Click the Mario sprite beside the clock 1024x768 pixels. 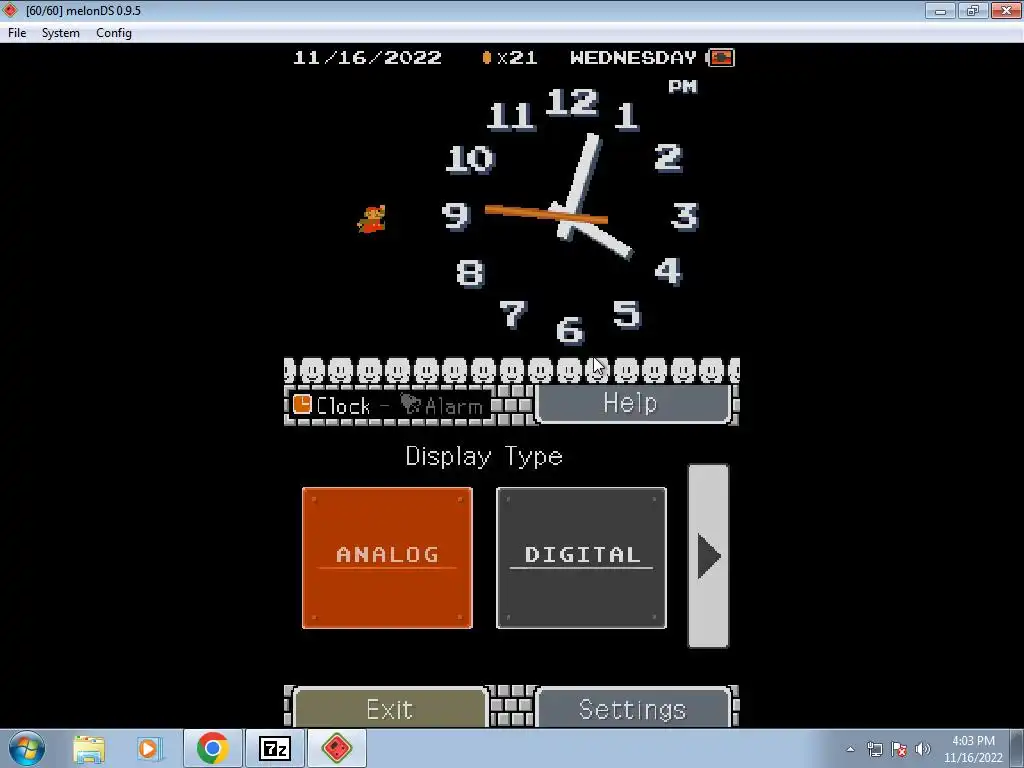click(372, 219)
